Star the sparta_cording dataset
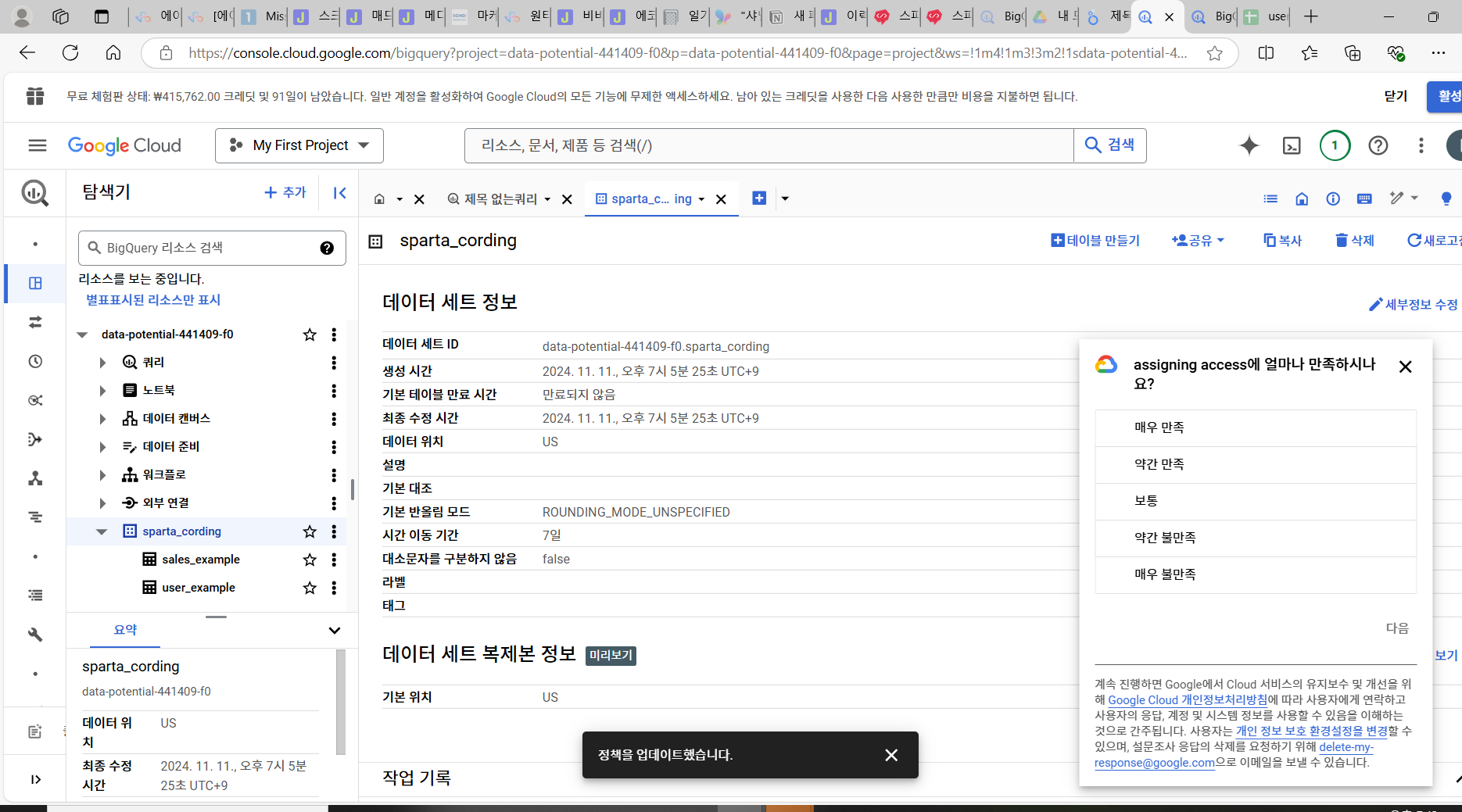 click(x=310, y=531)
